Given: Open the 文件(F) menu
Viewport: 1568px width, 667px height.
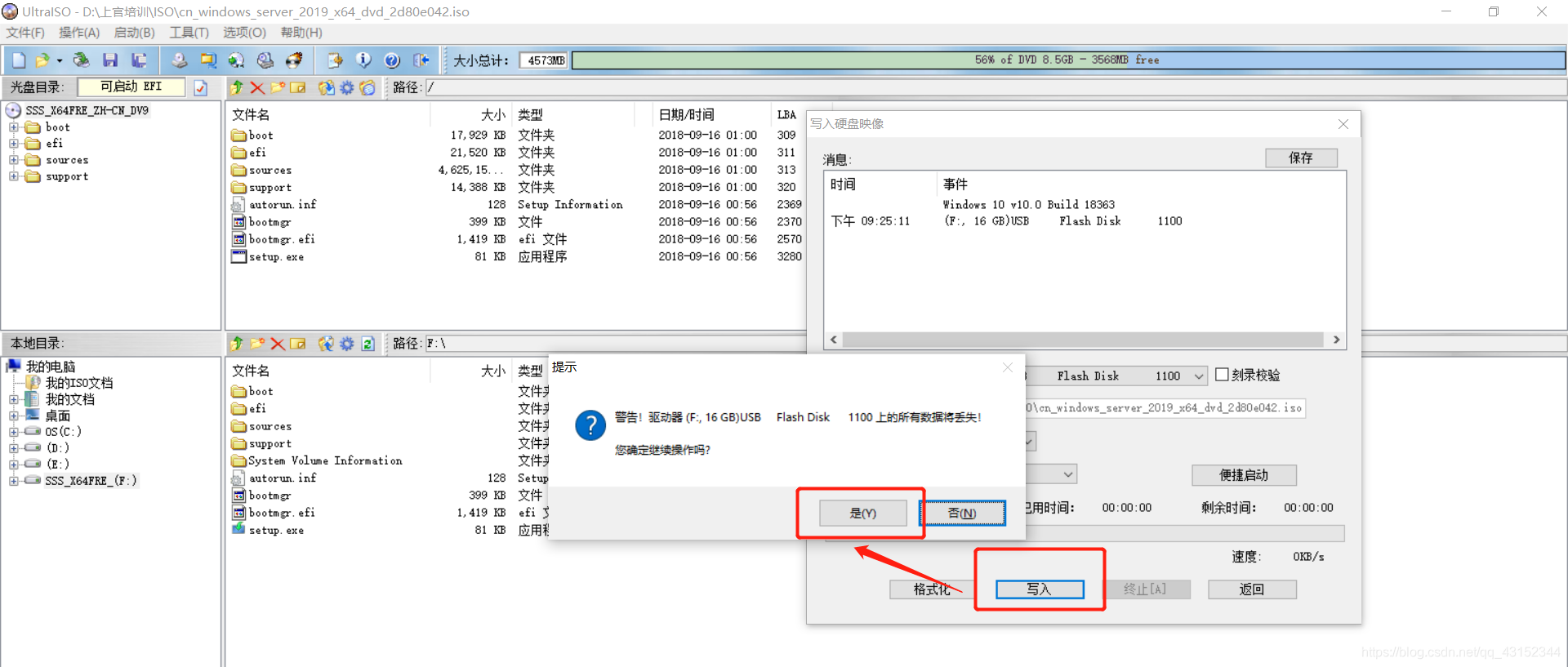Looking at the screenshot, I should point(25,33).
